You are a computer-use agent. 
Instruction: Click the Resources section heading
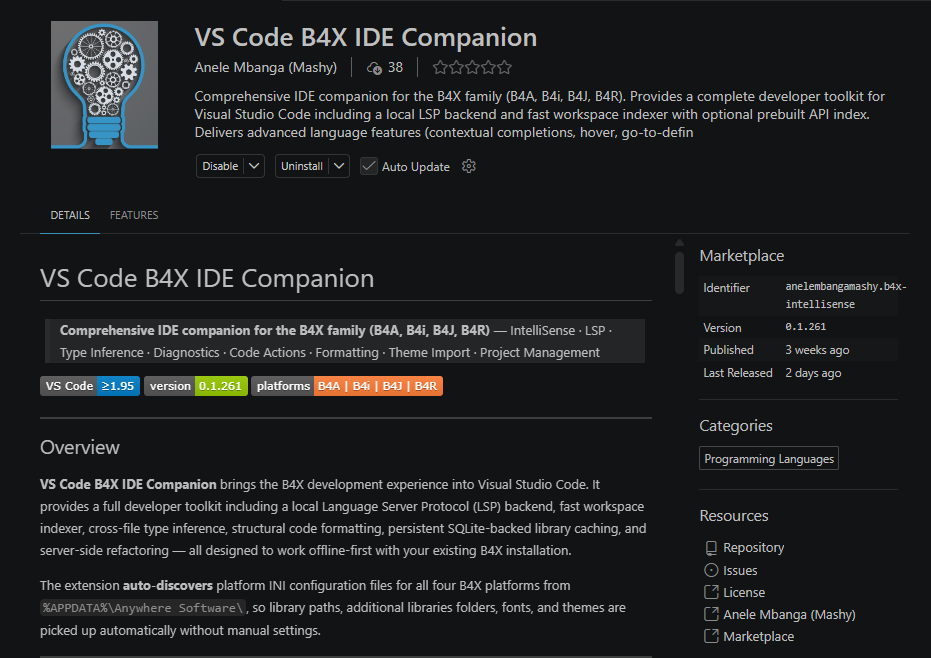coord(734,515)
